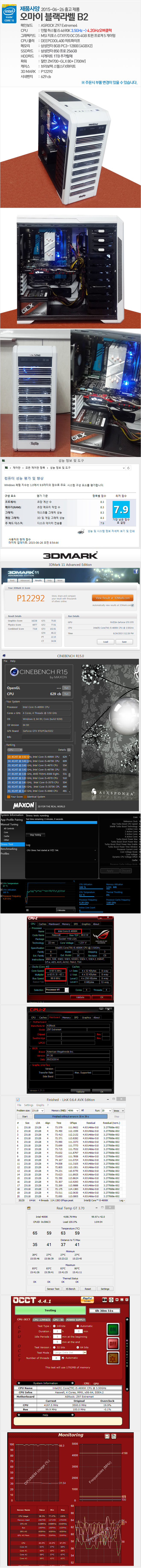Open About tab in lower CPU-Z window
The width and height of the screenshot is (141, 1568).
(96, 1017)
